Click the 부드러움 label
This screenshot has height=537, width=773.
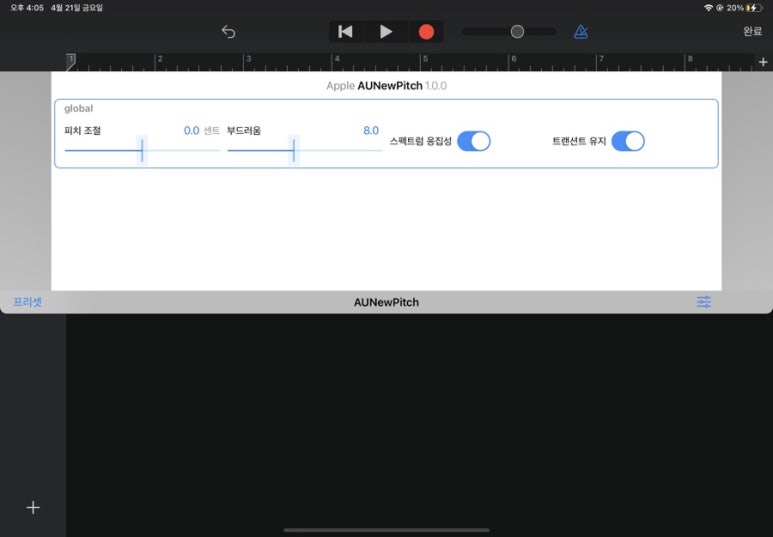pyautogui.click(x=244, y=131)
